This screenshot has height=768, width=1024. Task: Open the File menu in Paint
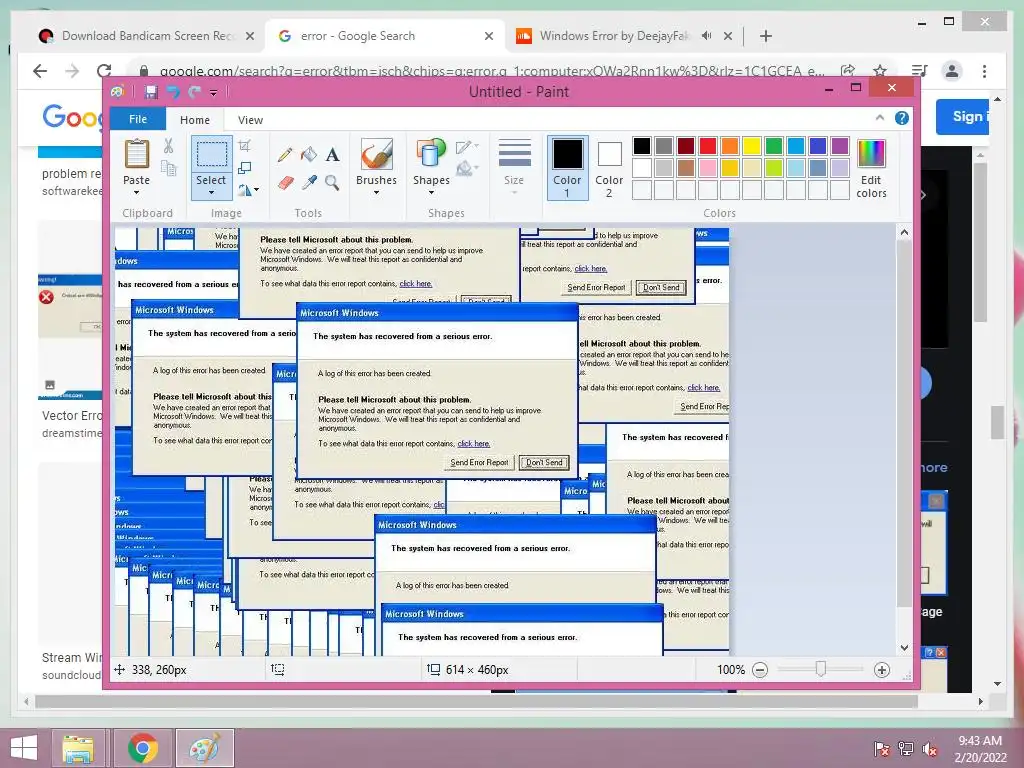click(x=138, y=119)
